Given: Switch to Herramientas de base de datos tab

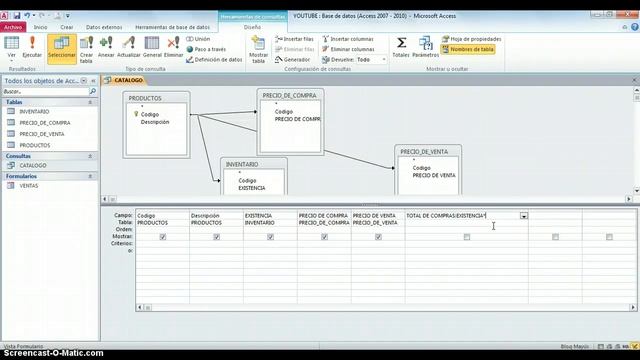Looking at the screenshot, I should coord(173,27).
